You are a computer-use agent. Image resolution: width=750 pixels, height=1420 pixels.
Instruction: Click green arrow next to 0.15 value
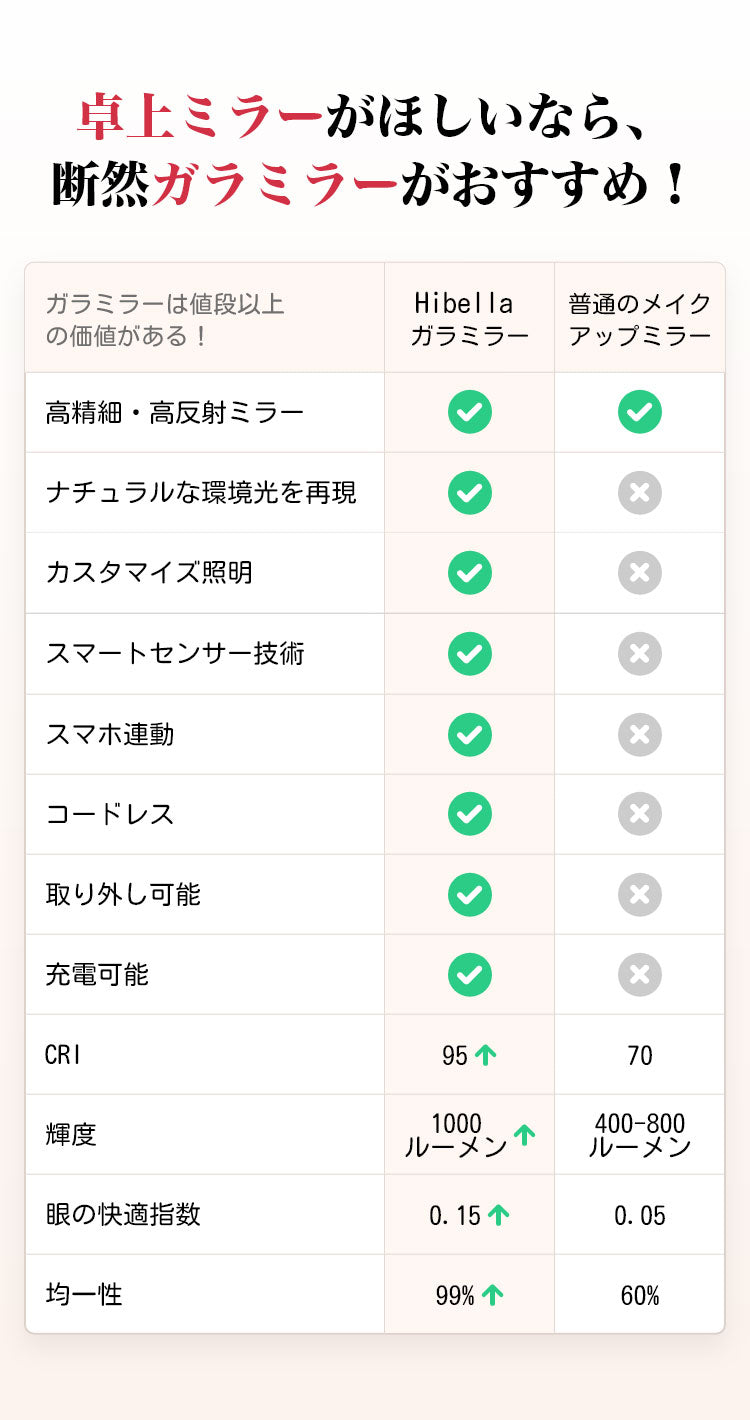pyautogui.click(x=498, y=1215)
